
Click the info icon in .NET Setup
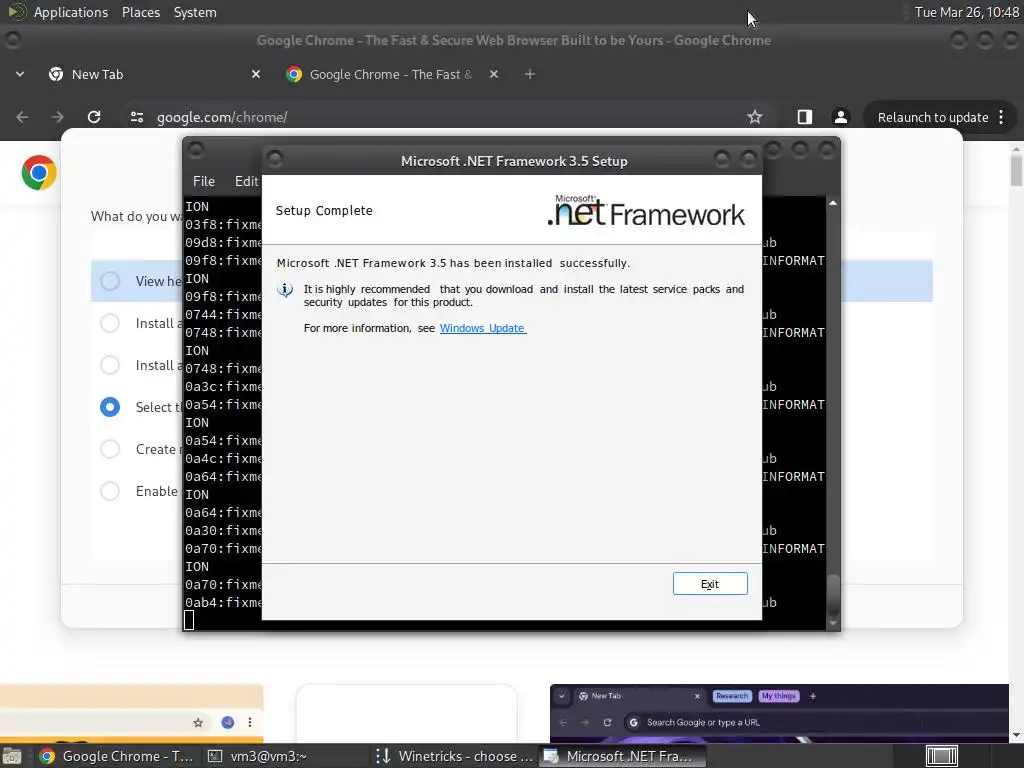coord(285,289)
